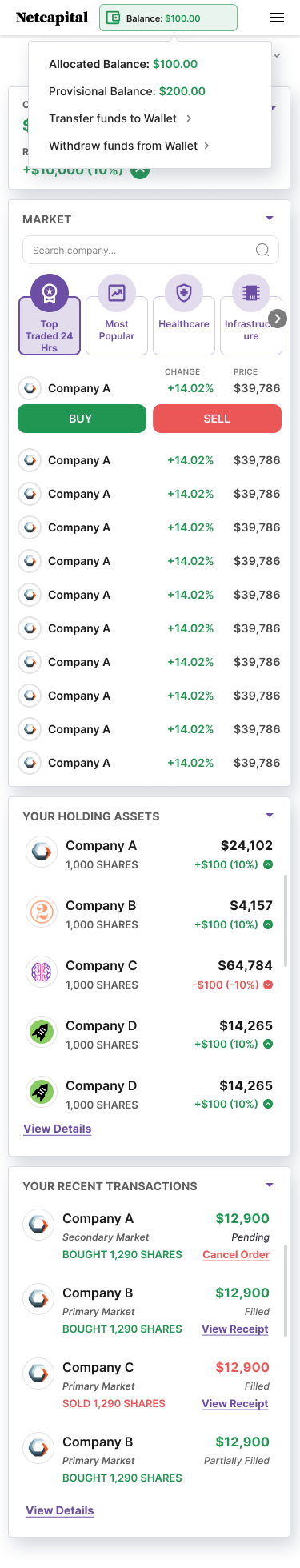
Task: Click the green BUY button
Action: [82, 419]
